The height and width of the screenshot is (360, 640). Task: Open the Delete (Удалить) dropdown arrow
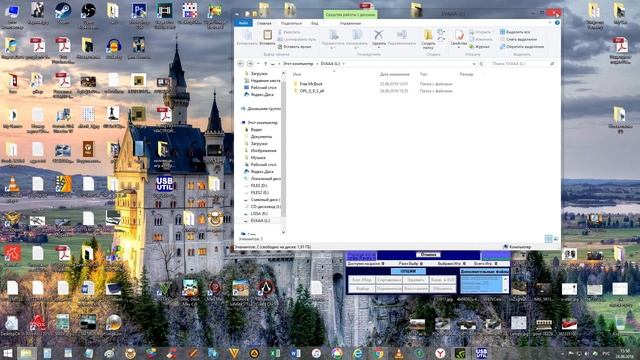coord(379,47)
